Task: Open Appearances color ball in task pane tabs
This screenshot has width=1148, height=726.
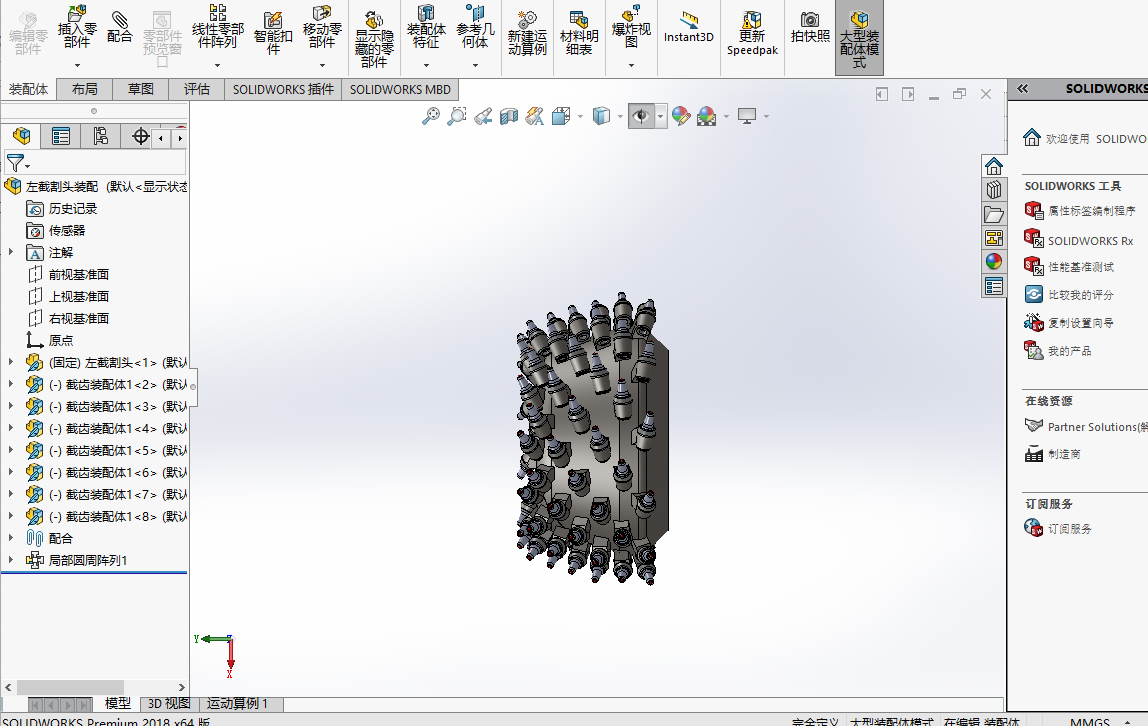Action: [994, 262]
